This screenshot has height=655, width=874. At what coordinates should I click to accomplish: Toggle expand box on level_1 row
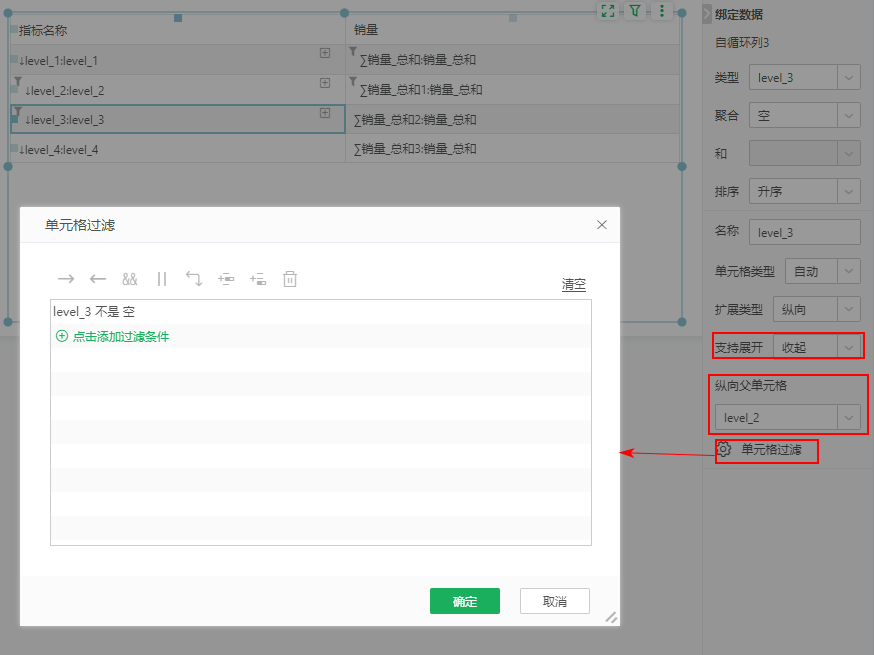pyautogui.click(x=325, y=53)
